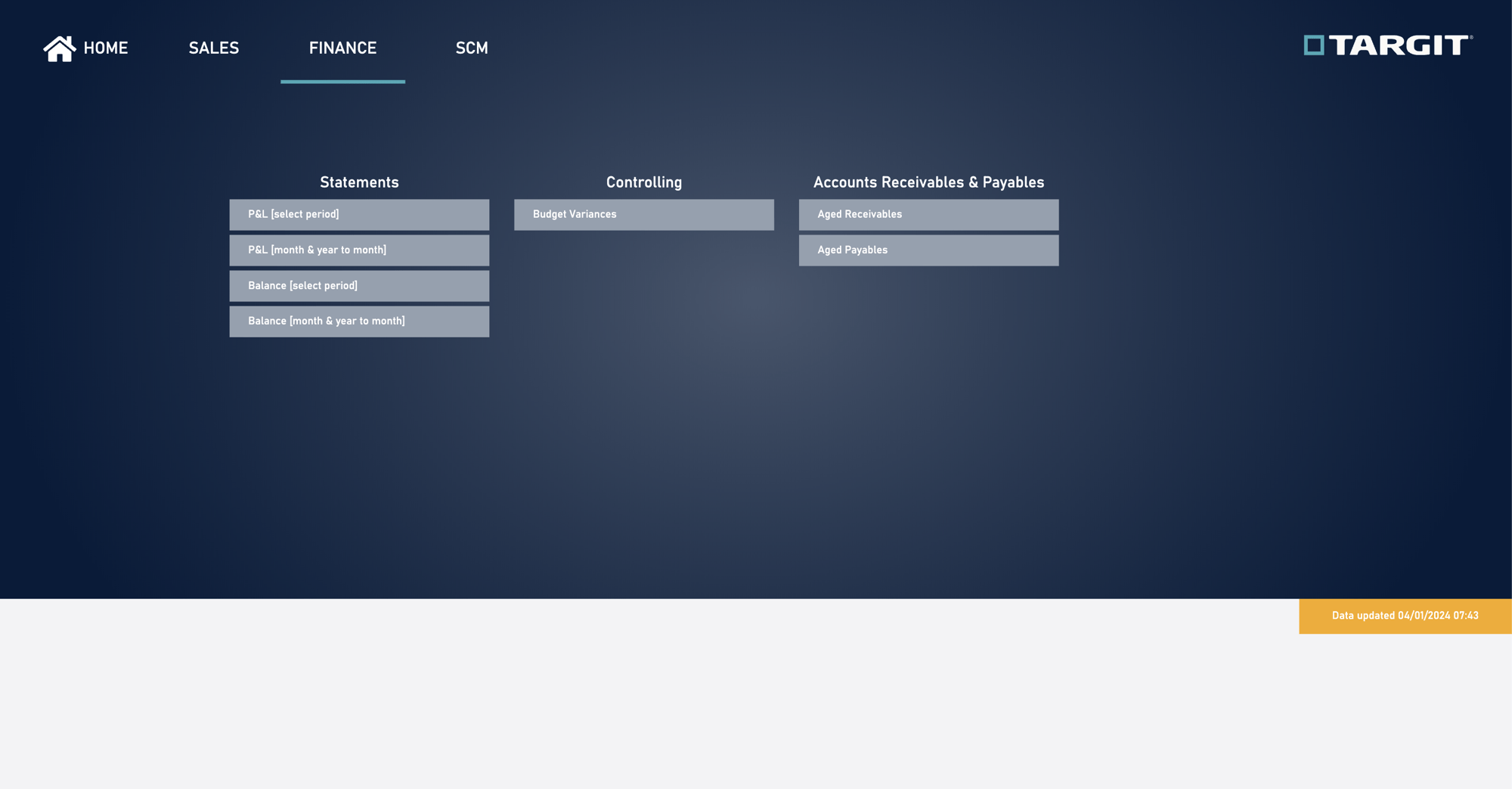The width and height of the screenshot is (1512, 789).
Task: Click the house icon beside HOME
Action: pos(59,49)
